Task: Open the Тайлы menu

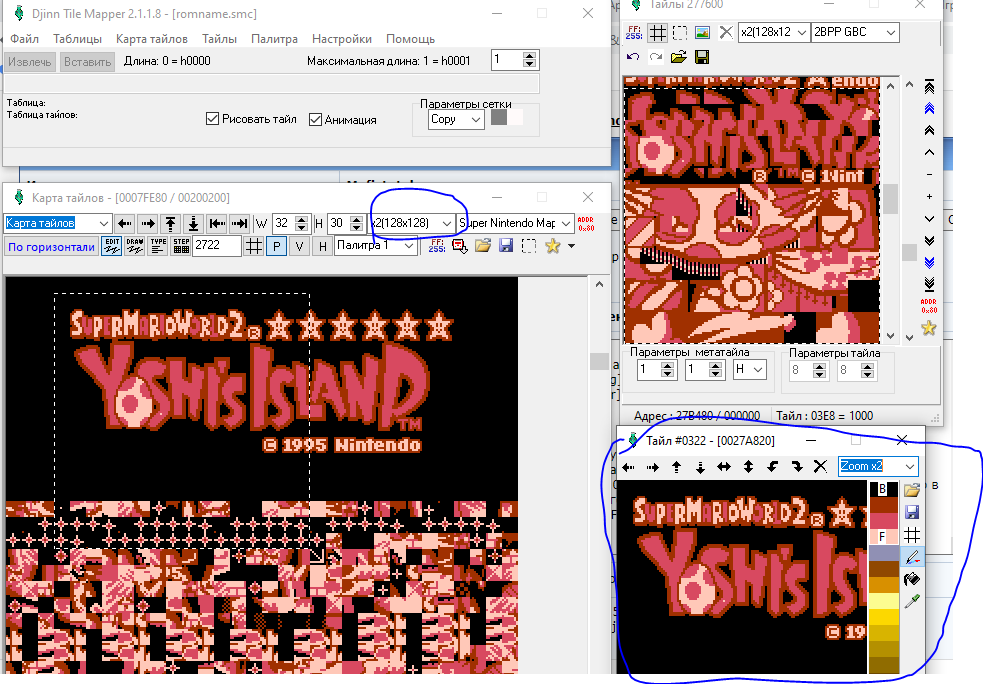Action: (x=219, y=39)
